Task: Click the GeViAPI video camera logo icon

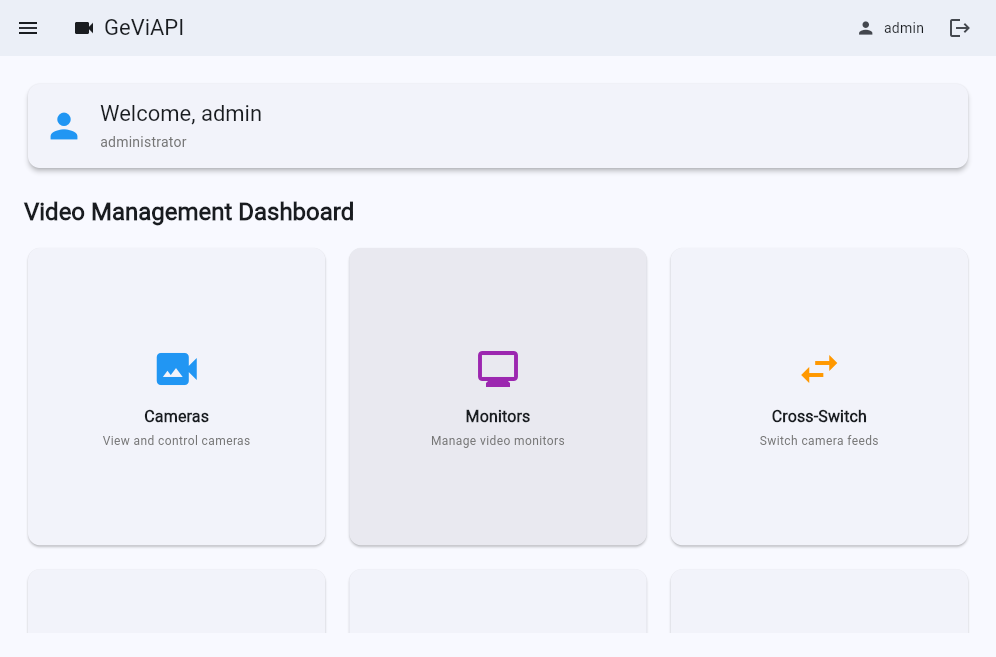Action: tap(84, 28)
